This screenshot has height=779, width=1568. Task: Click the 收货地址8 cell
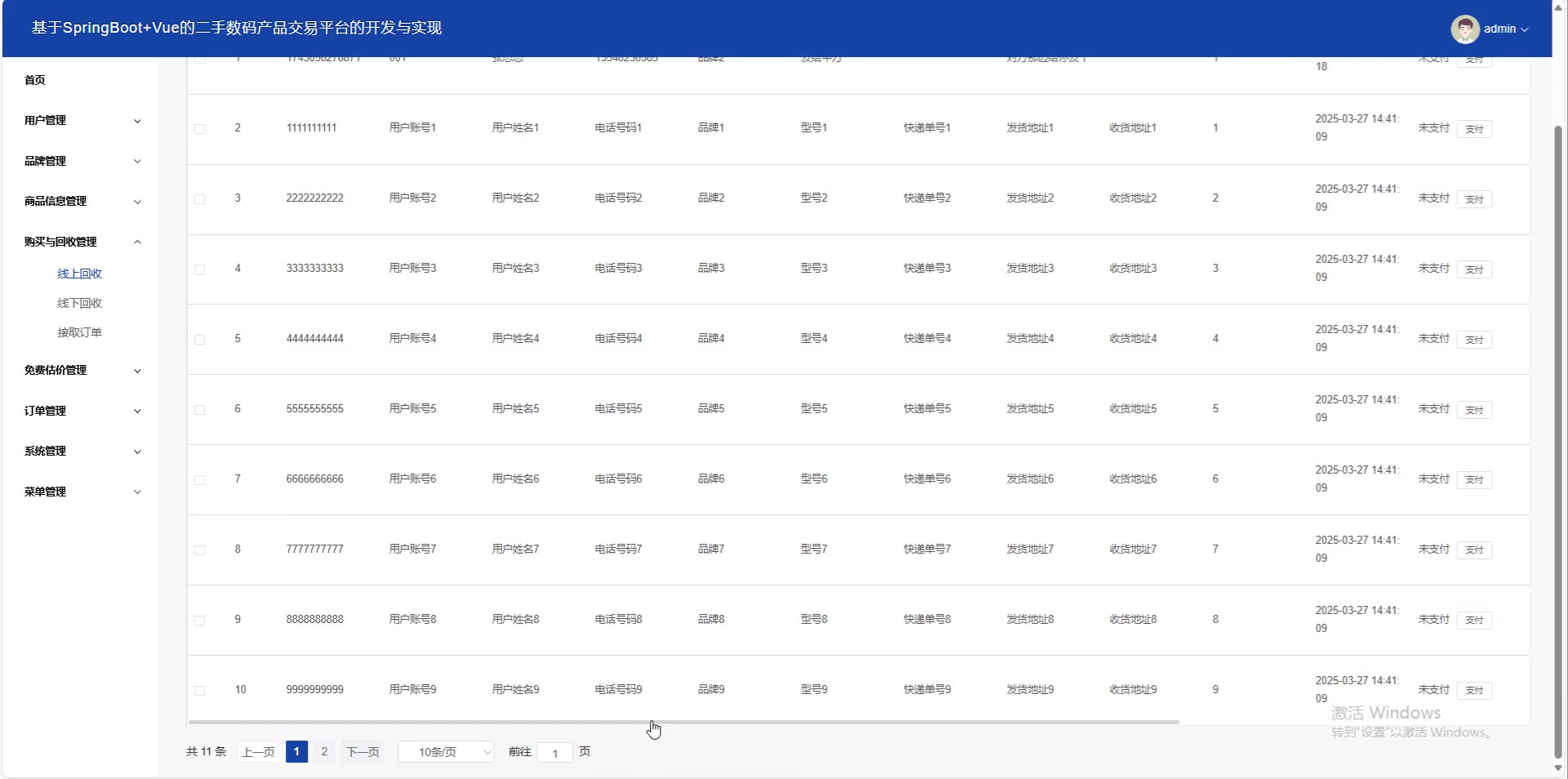1133,620
